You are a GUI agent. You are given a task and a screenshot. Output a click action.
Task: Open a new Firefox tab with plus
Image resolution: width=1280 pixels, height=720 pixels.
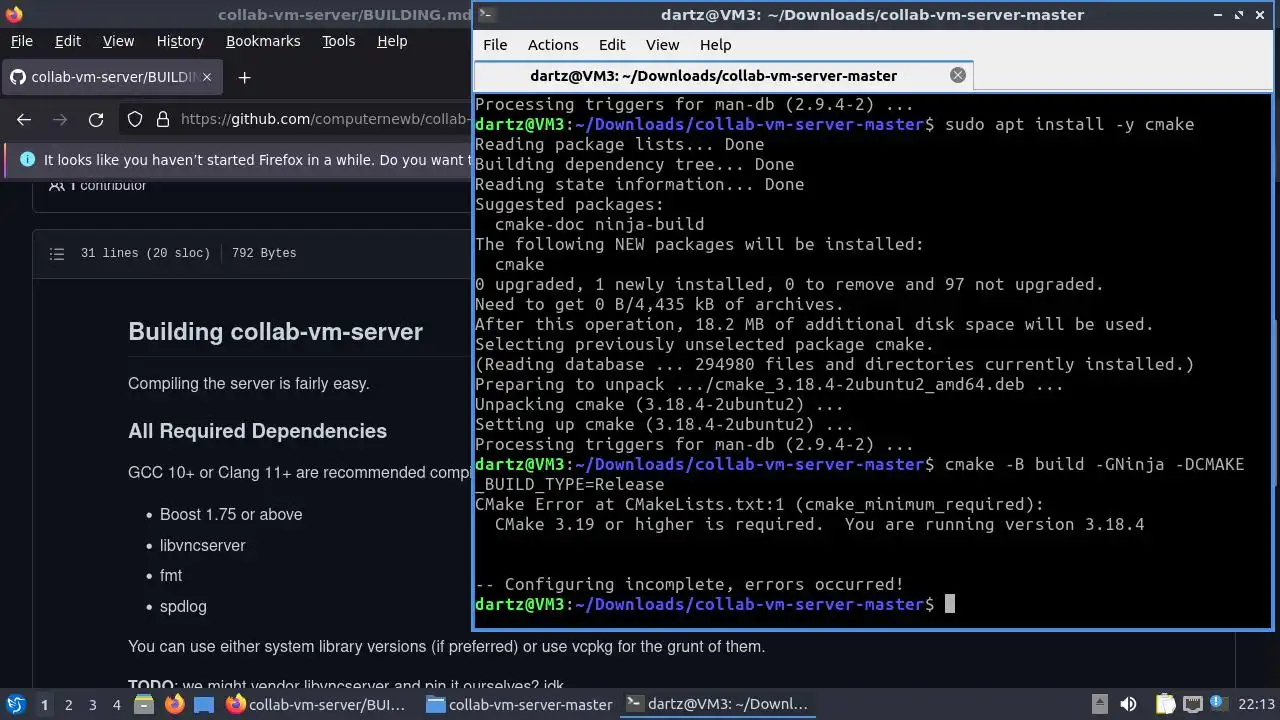click(x=244, y=77)
